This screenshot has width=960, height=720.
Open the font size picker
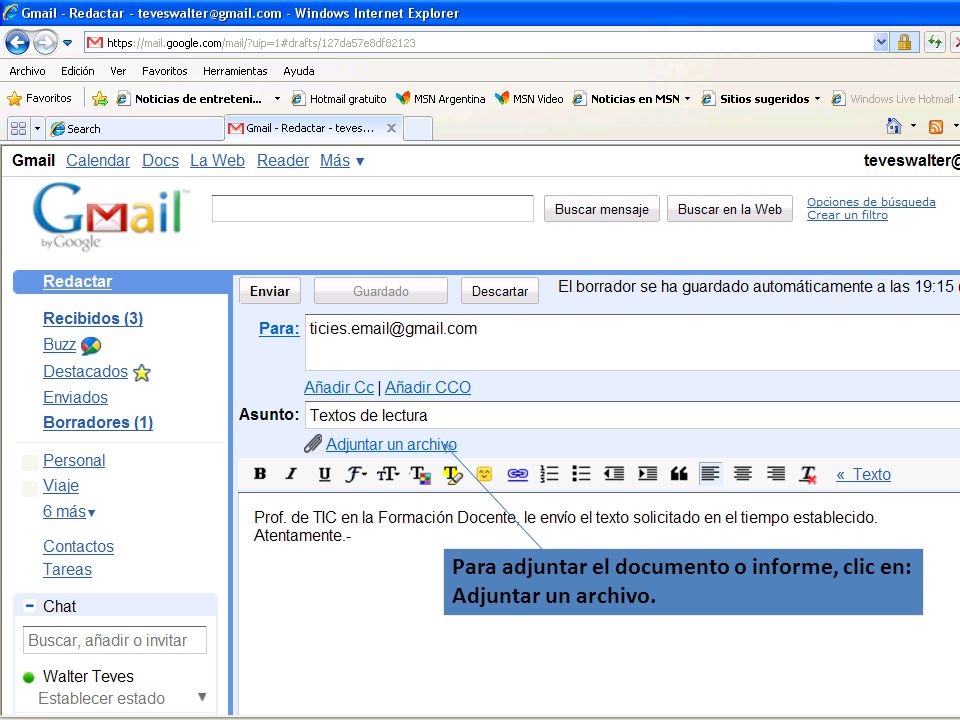pos(388,474)
